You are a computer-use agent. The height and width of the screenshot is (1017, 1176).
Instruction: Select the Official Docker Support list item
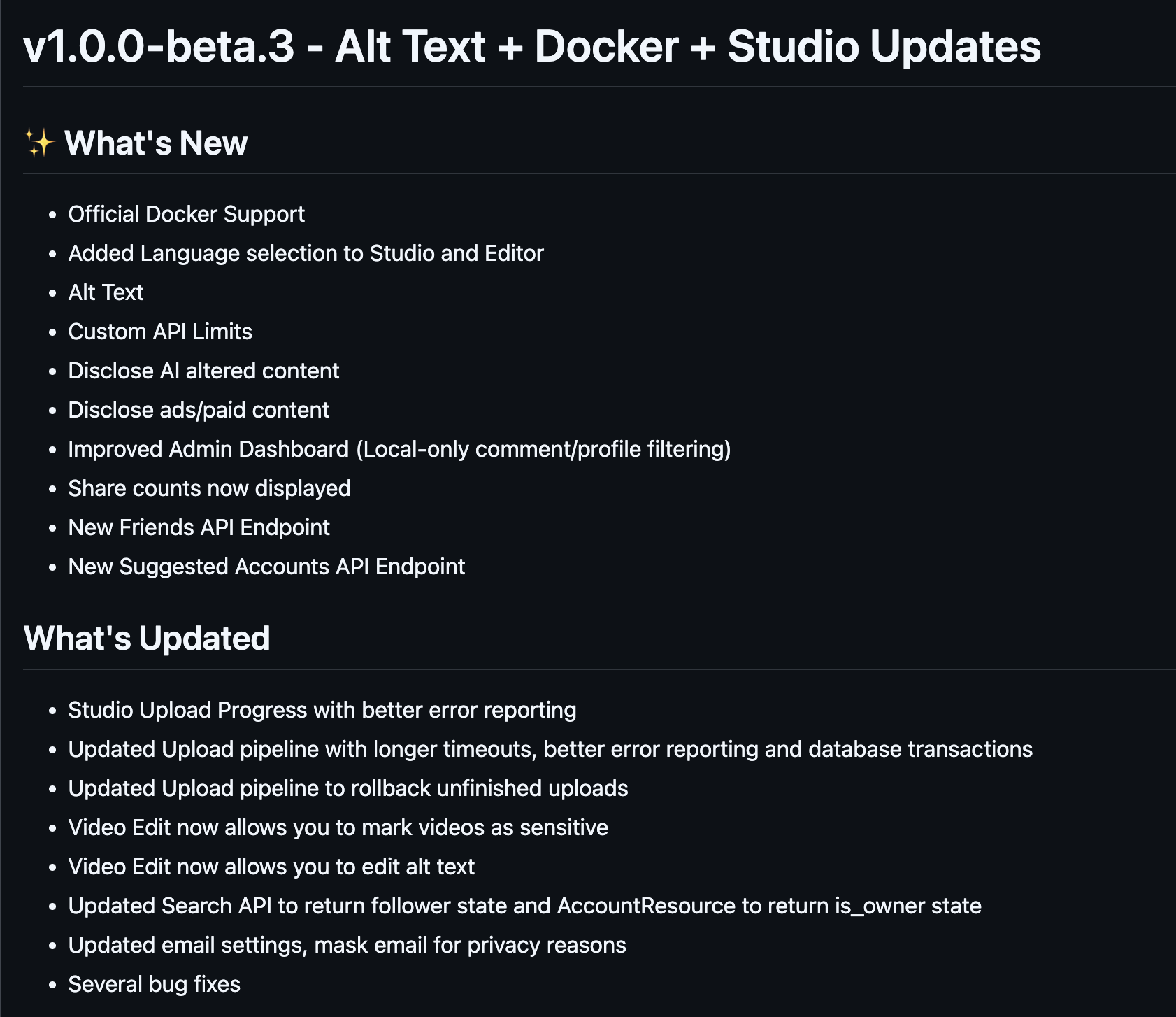click(x=186, y=214)
